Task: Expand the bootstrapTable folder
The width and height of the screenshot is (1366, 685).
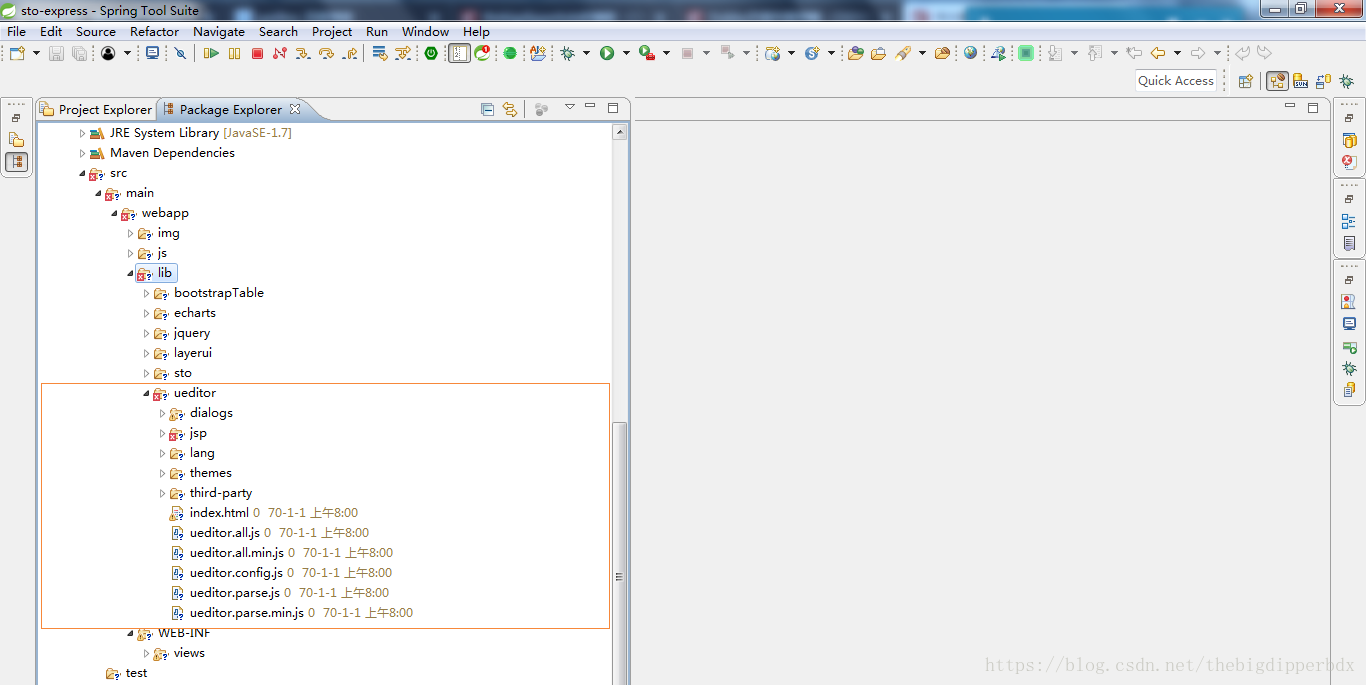Action: pyautogui.click(x=147, y=293)
